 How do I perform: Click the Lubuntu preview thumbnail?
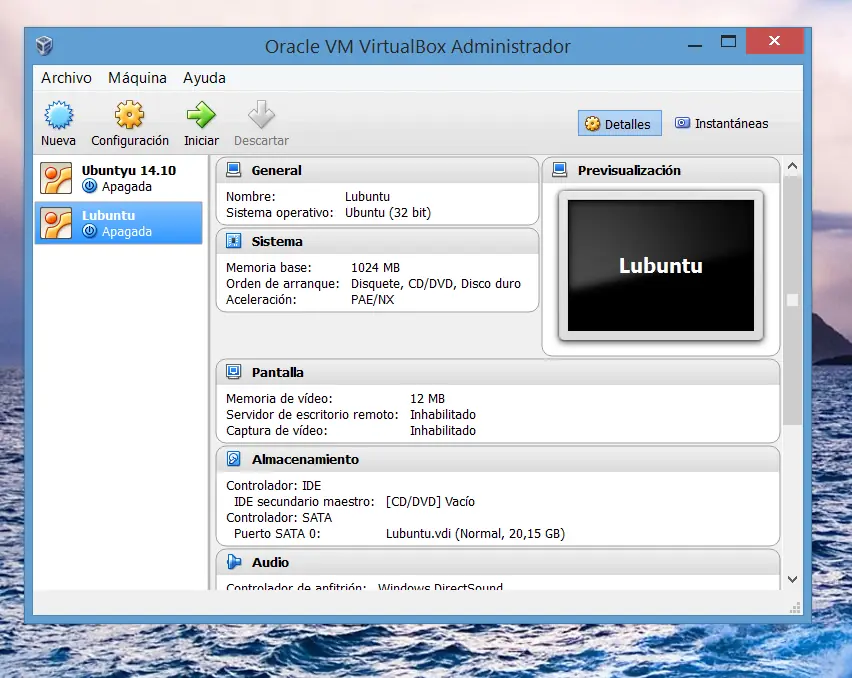660,266
